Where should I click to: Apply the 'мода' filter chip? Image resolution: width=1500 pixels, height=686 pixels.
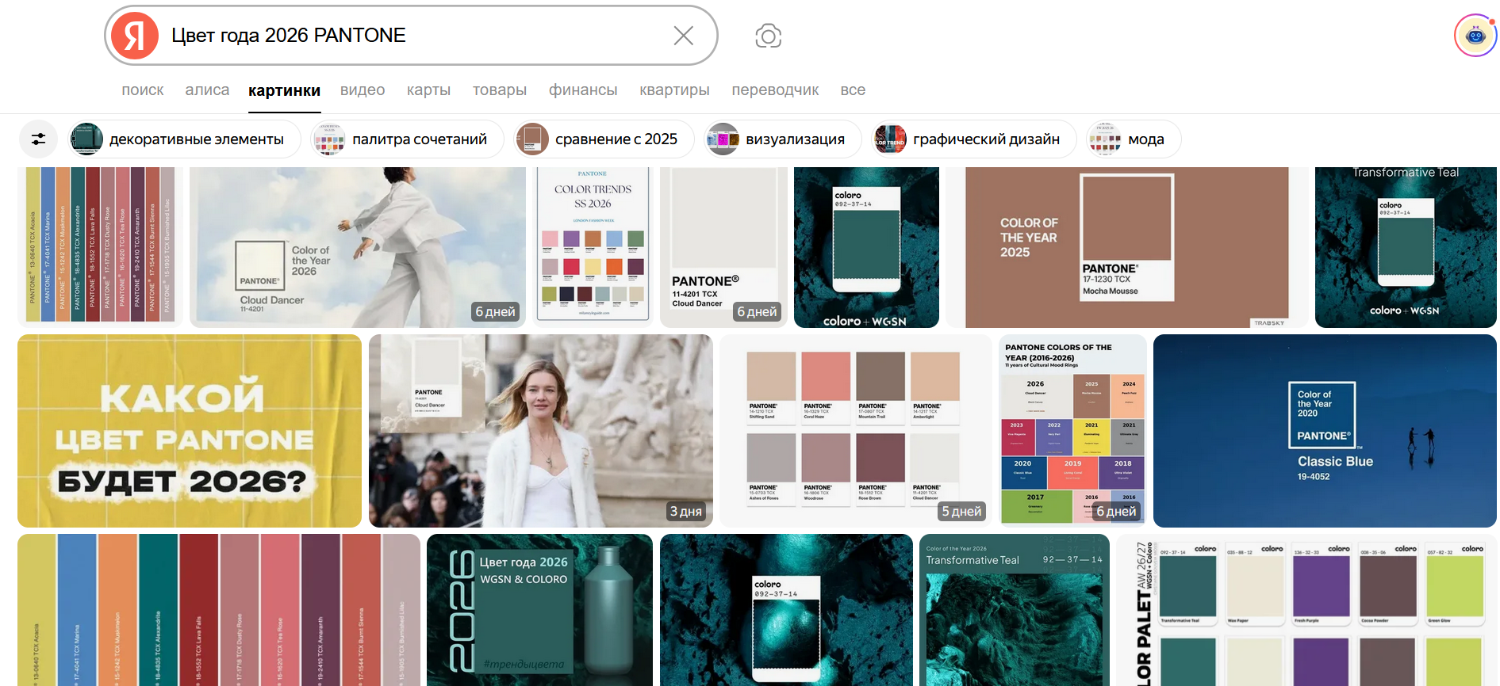1133,139
